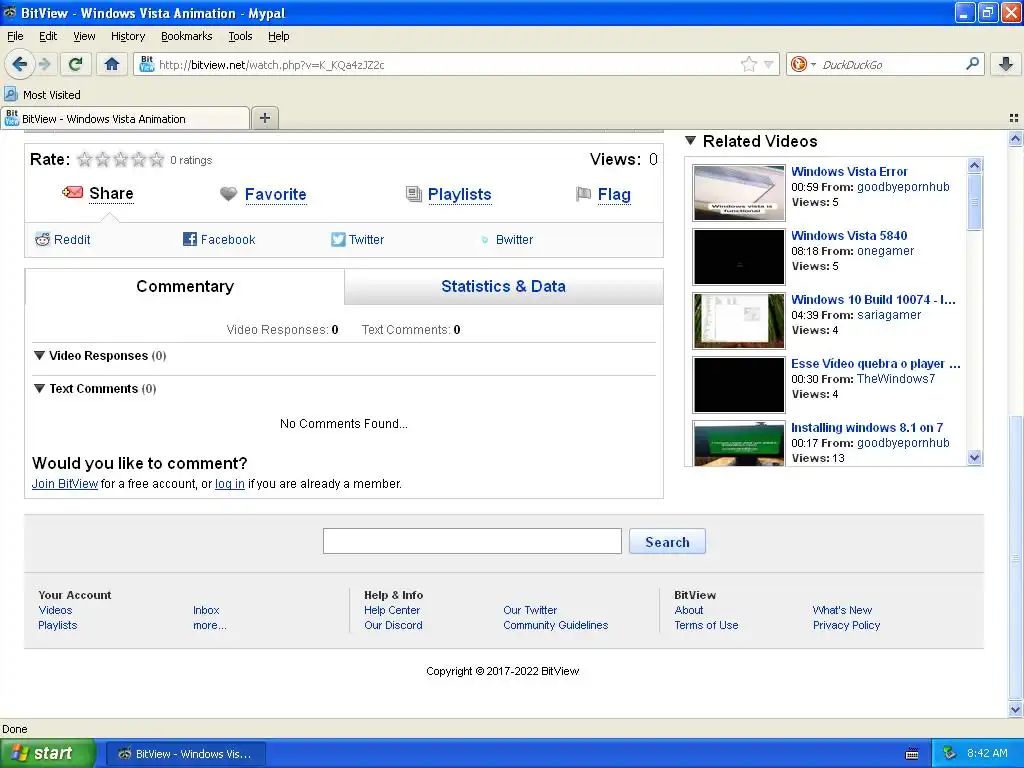Open the Tools menu
The width and height of the screenshot is (1024, 768).
240,36
